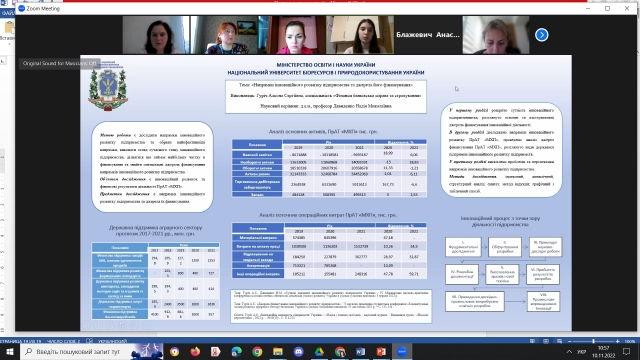Open the notifications action center
The height and width of the screenshot is (360, 640).
coord(627,351)
